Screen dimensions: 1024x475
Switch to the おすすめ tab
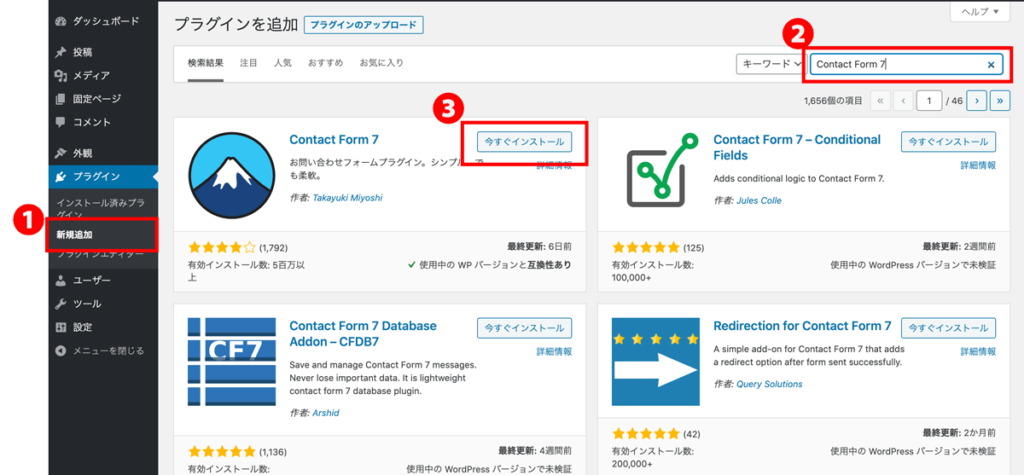pos(326,63)
